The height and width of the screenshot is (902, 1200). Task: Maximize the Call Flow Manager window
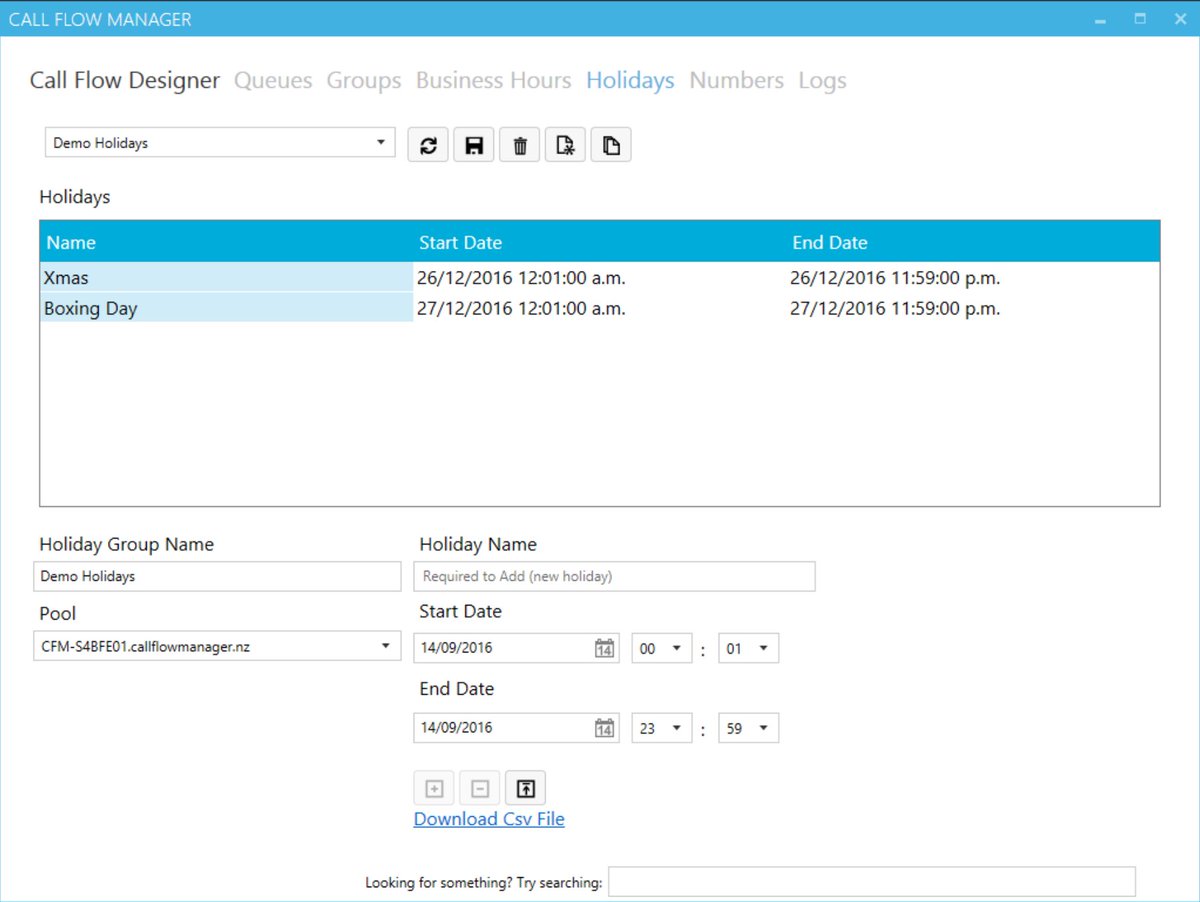[1140, 19]
